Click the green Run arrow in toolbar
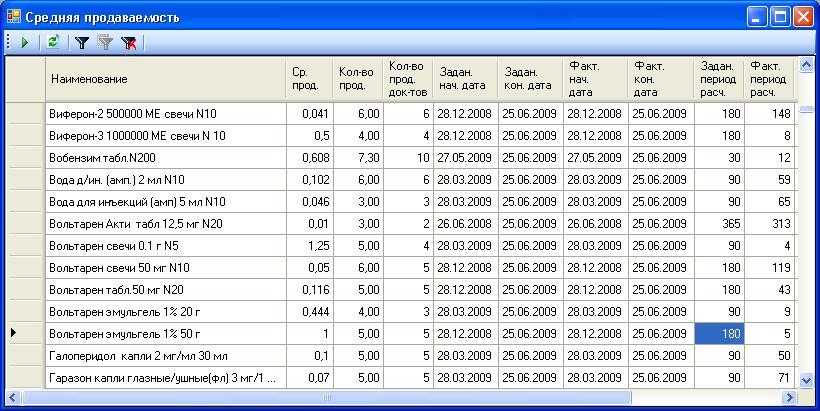This screenshot has height=411, width=820. click(24, 42)
